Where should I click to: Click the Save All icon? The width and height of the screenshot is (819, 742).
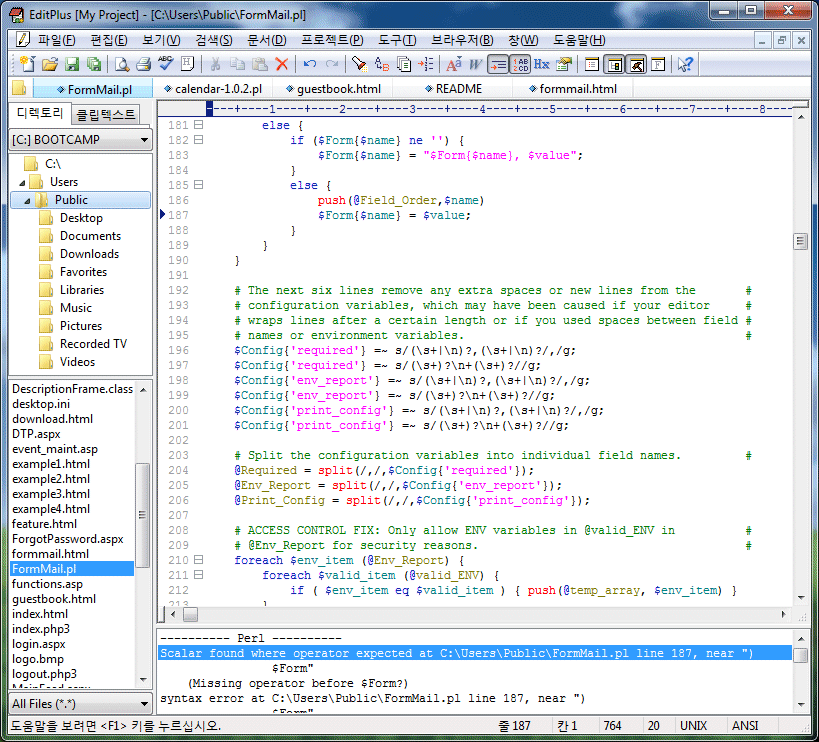[x=94, y=64]
